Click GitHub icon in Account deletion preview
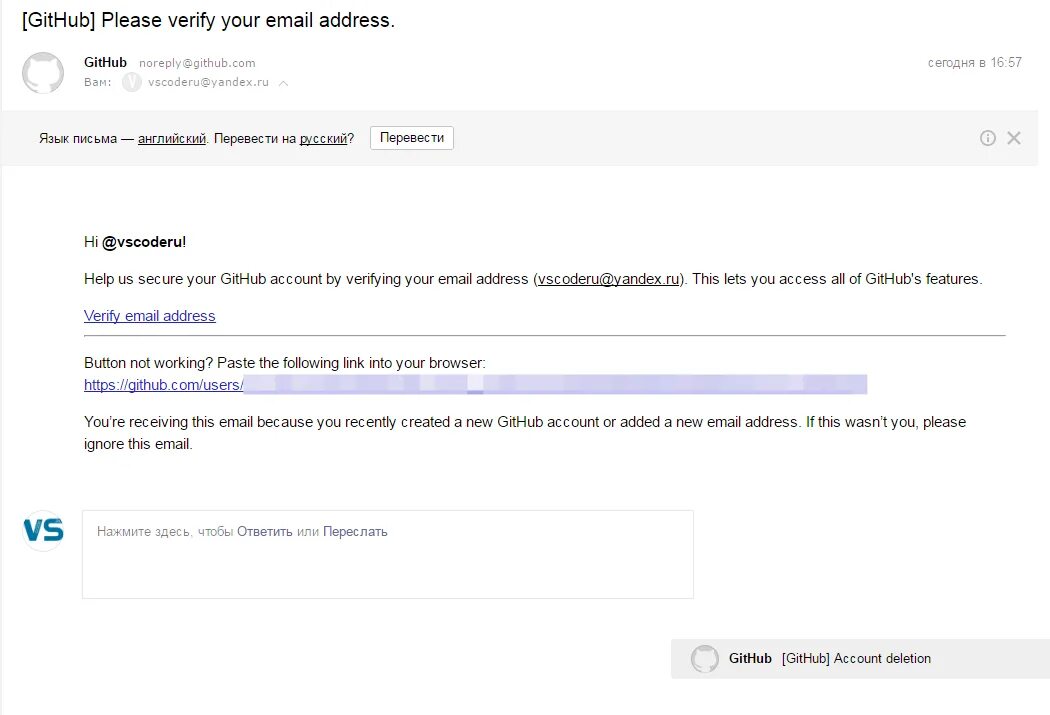Viewport: 1050px width, 715px height. (705, 658)
